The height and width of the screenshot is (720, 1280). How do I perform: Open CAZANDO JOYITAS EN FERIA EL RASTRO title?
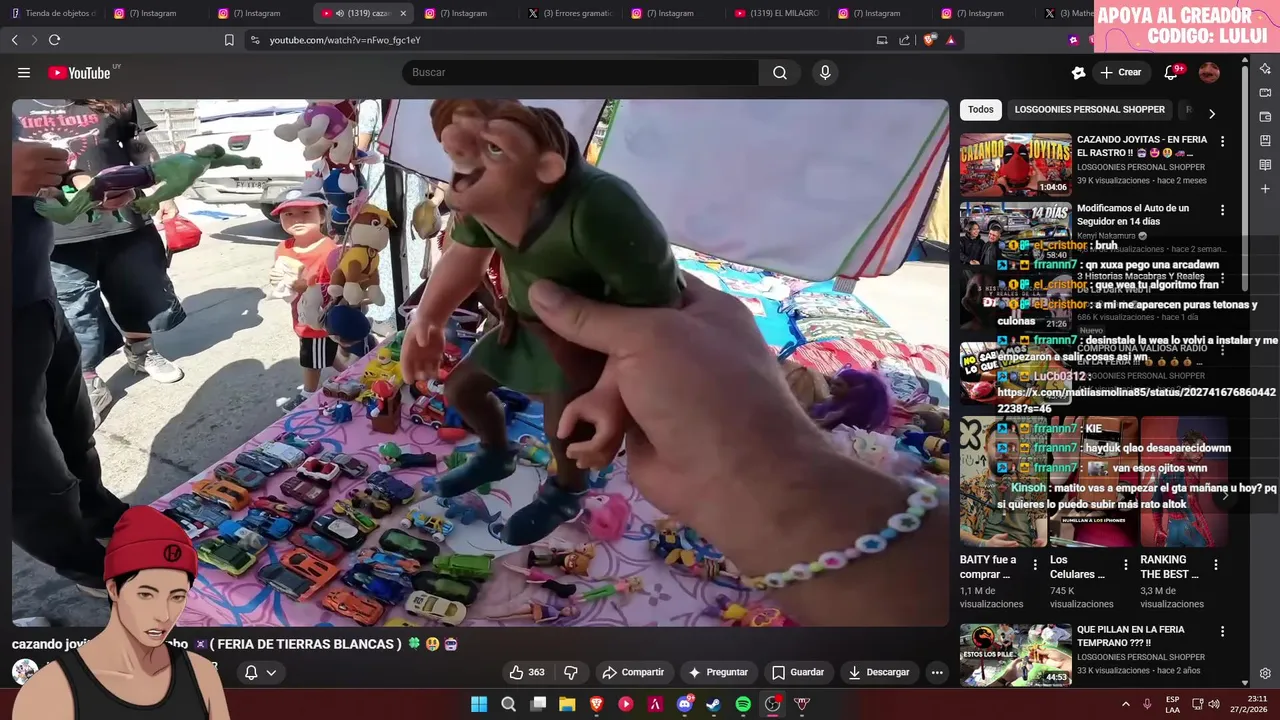tap(1142, 146)
